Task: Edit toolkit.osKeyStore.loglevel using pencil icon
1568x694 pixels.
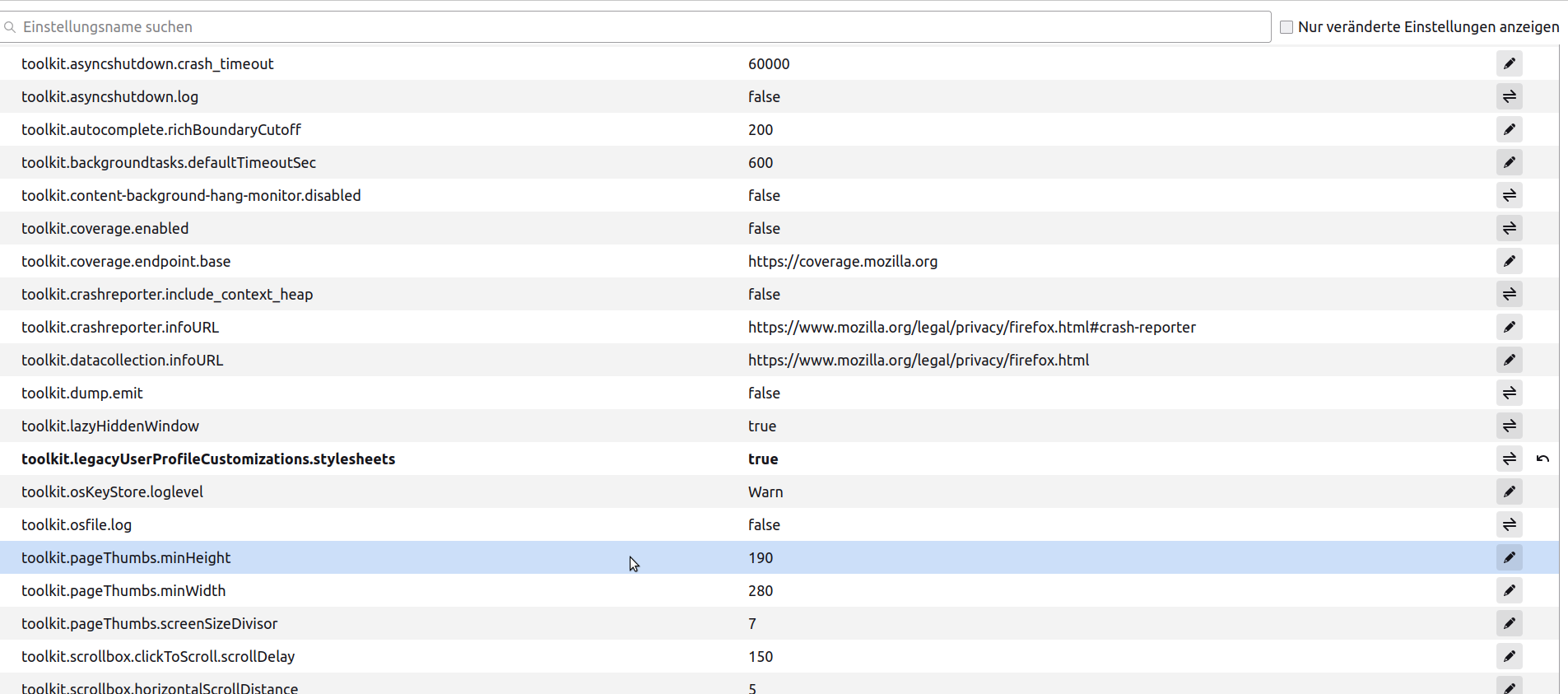Action: 1509,491
